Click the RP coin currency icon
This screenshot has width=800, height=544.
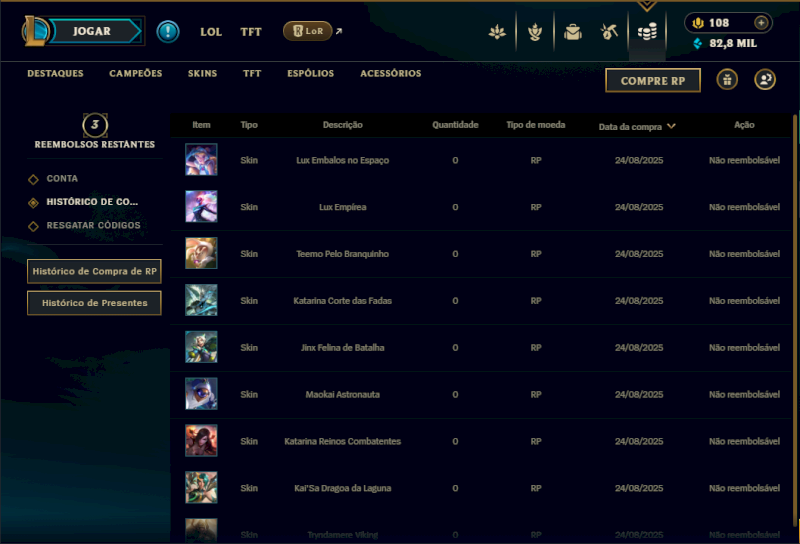[x=697, y=22]
